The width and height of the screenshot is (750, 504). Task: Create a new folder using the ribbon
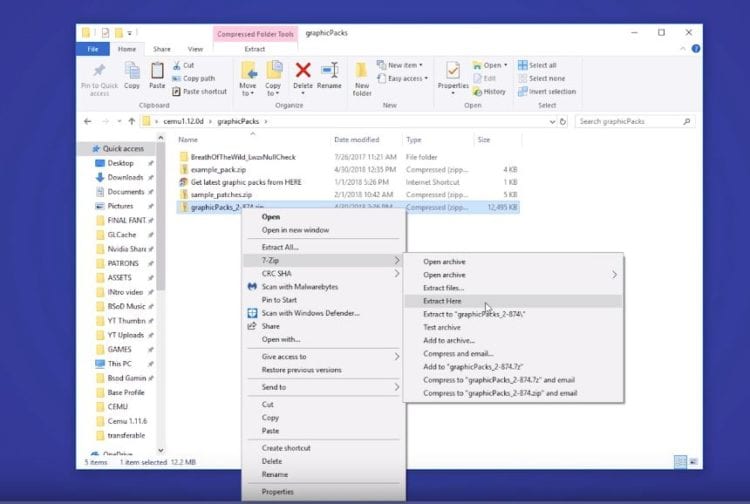(x=362, y=76)
